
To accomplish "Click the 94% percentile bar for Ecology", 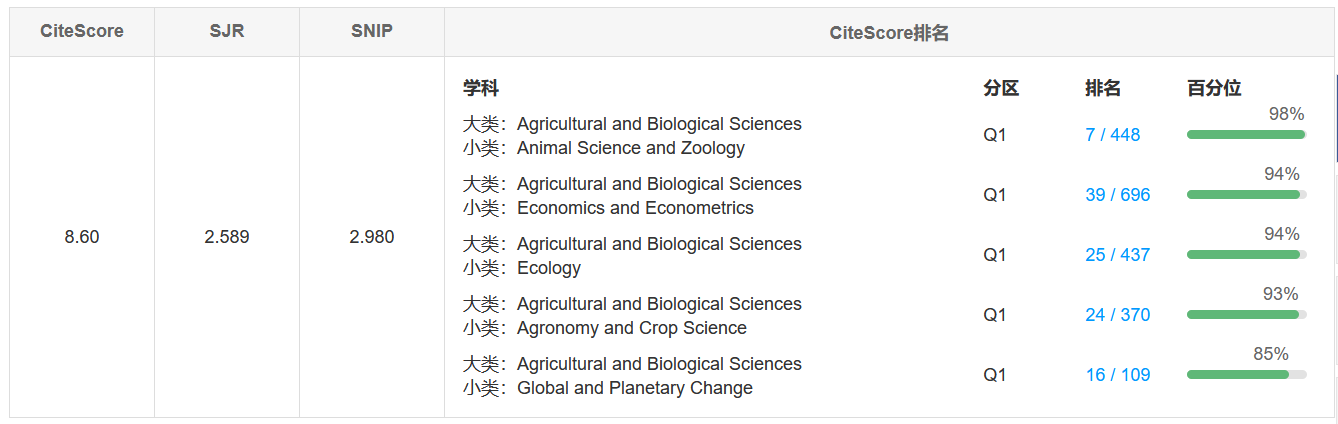I will (x=1246, y=254).
